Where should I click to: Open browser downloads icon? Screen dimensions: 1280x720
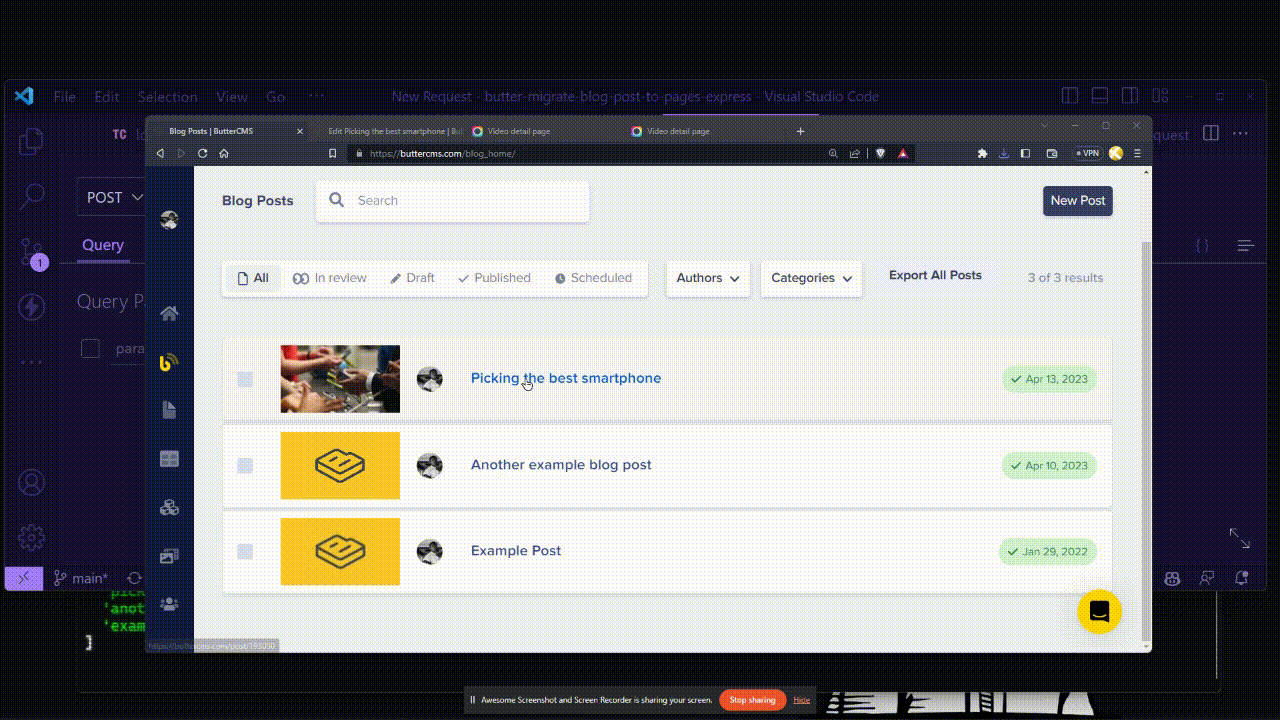click(1004, 153)
